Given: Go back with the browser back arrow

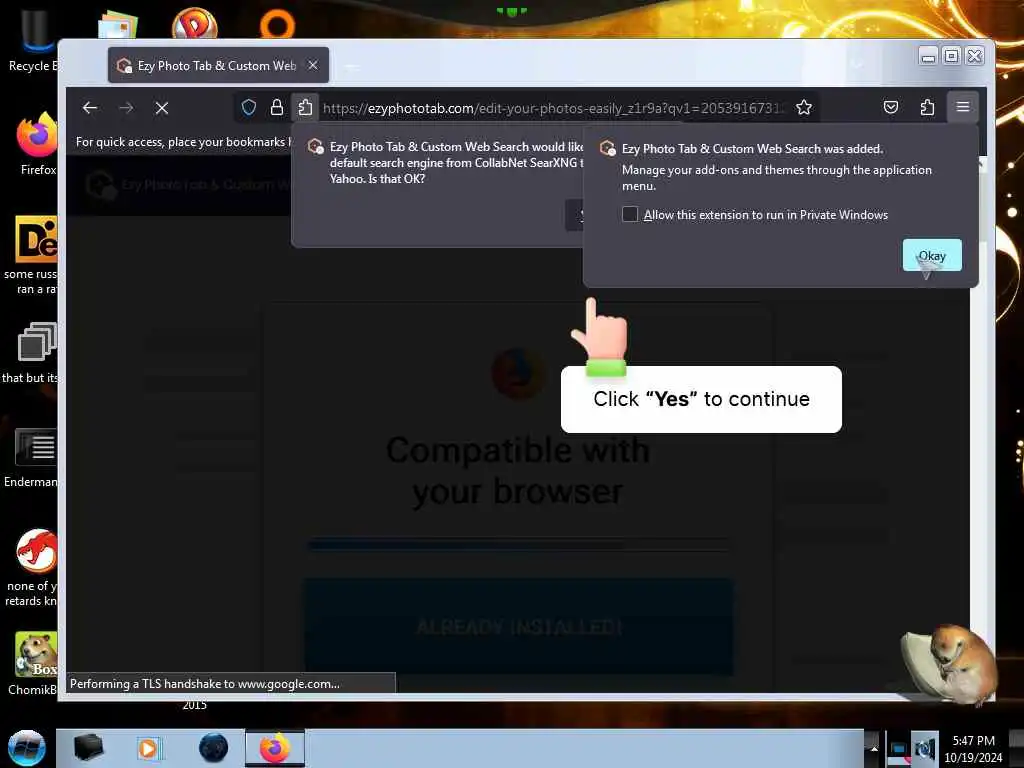Looking at the screenshot, I should point(90,108).
